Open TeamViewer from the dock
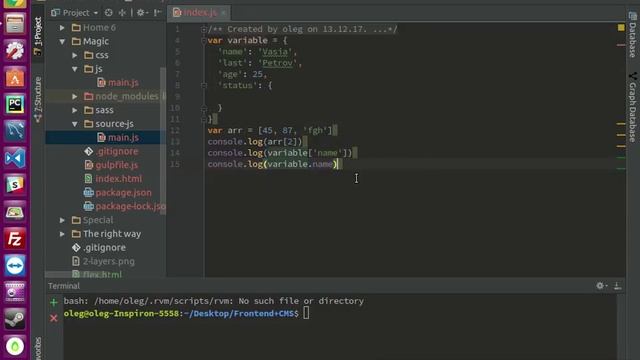This screenshot has height=360, width=640. pos(15,266)
